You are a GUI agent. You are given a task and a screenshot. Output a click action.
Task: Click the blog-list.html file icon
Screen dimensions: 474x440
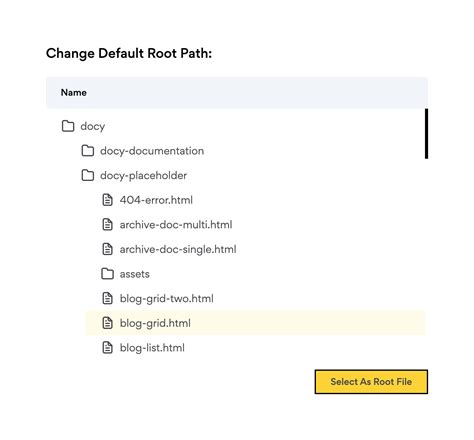pos(107,348)
